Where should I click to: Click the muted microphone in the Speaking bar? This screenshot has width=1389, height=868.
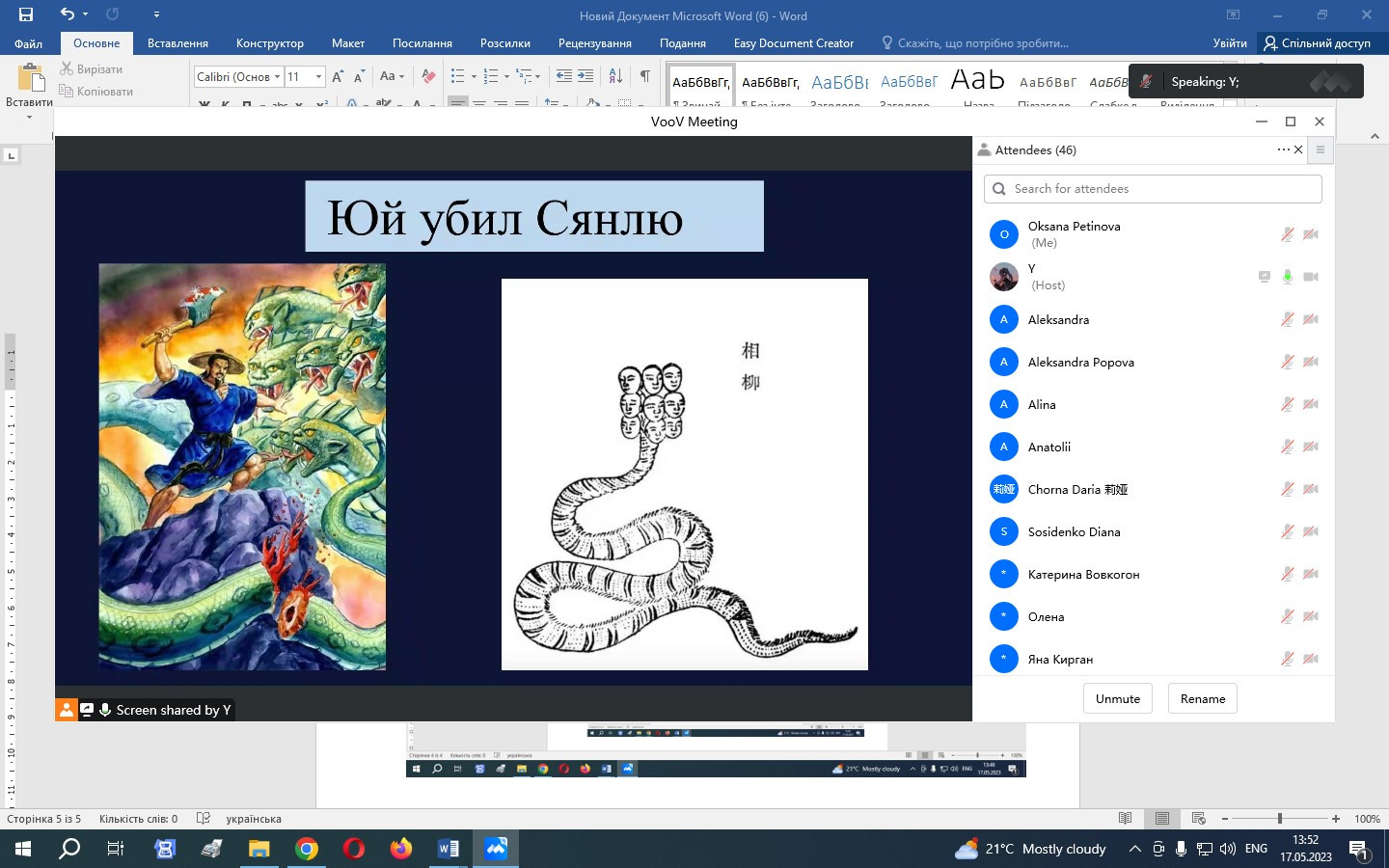point(1146,82)
